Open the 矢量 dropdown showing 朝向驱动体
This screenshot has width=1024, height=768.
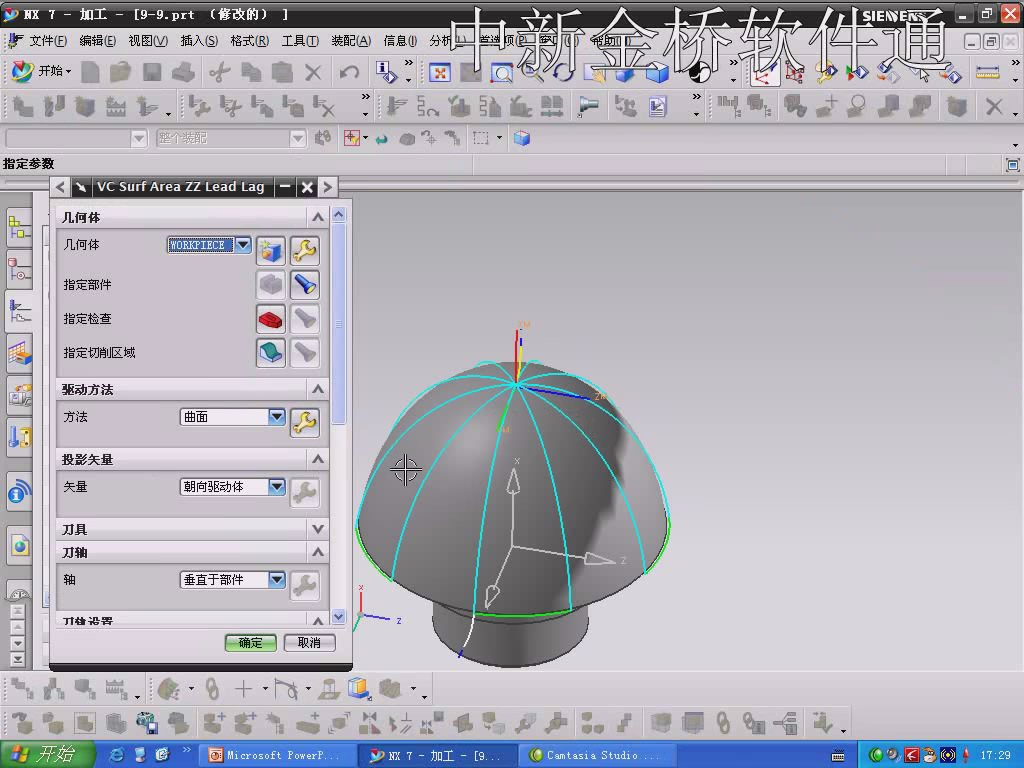tap(277, 487)
